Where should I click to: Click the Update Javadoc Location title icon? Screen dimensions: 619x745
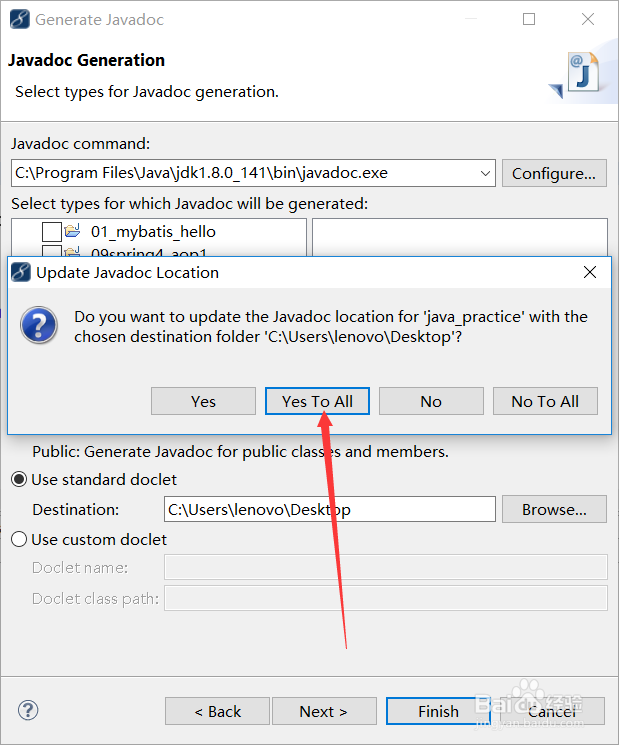pyautogui.click(x=21, y=272)
